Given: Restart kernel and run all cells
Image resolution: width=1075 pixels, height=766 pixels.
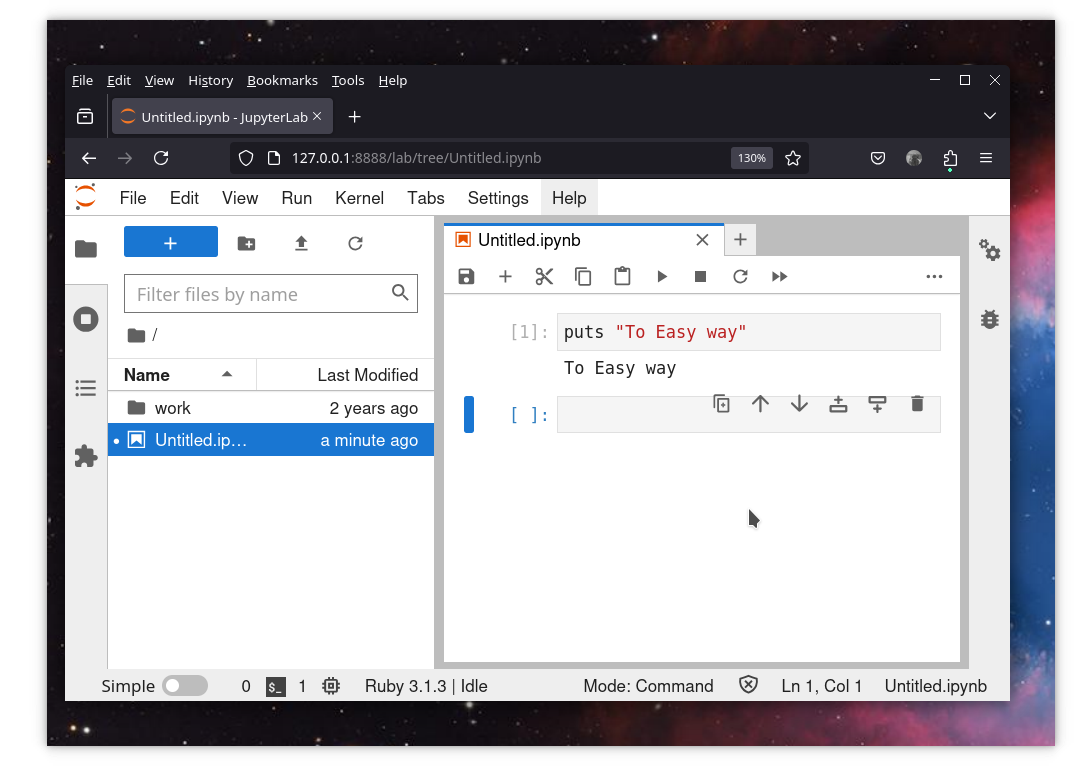Looking at the screenshot, I should click(x=780, y=277).
